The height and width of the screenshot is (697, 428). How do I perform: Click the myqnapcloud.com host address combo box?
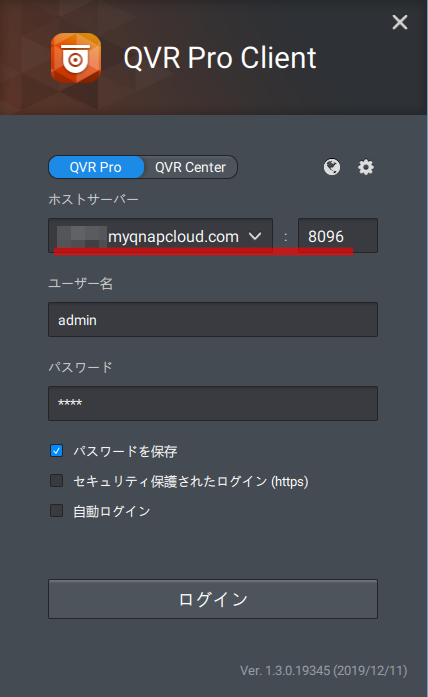coord(160,236)
